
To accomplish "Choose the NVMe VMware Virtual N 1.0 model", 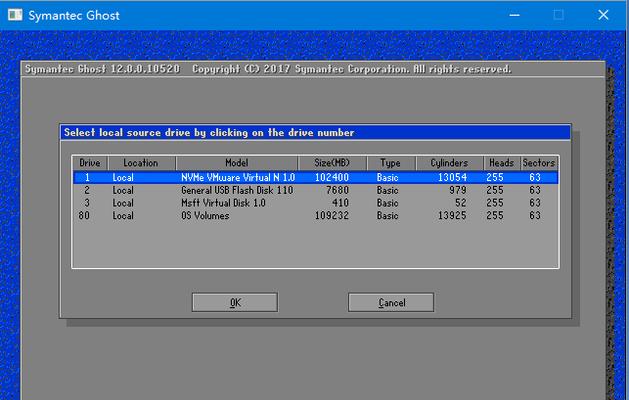I will [238, 177].
